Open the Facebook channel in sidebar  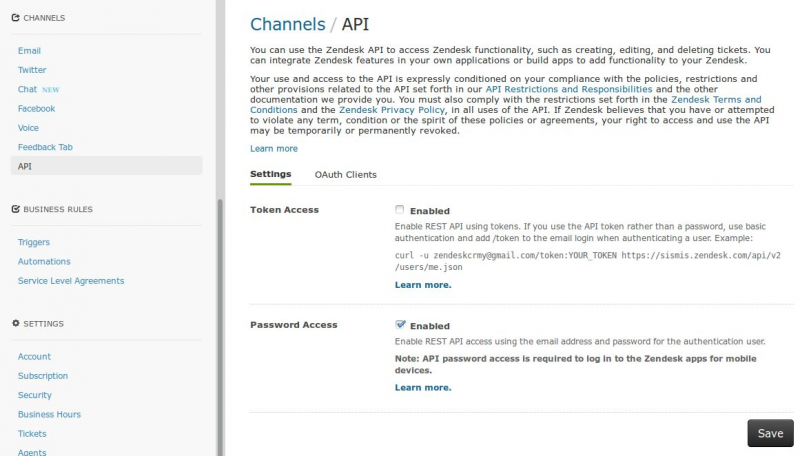(36, 109)
